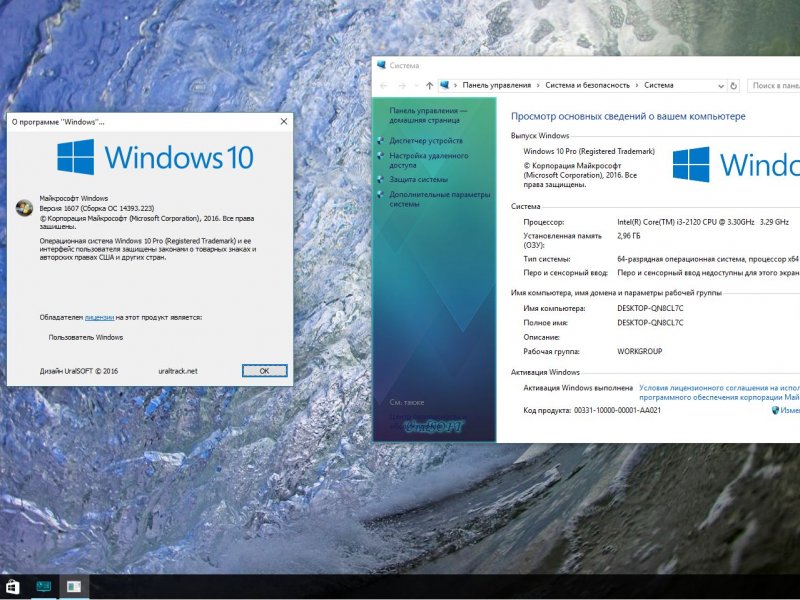800x600 pixels.
Task: Click Панель управления breadcrumb
Action: [x=496, y=85]
